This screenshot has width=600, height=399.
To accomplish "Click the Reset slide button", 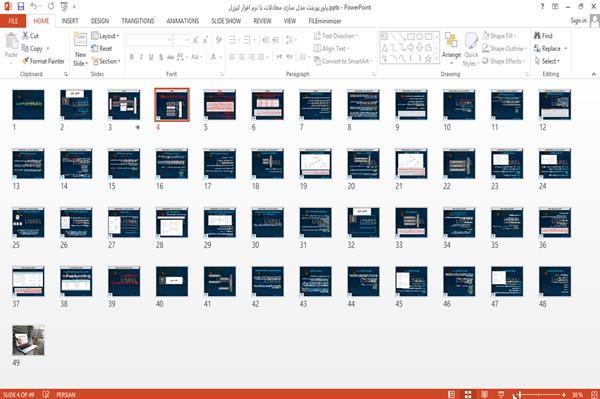I will pyautogui.click(x=102, y=49).
